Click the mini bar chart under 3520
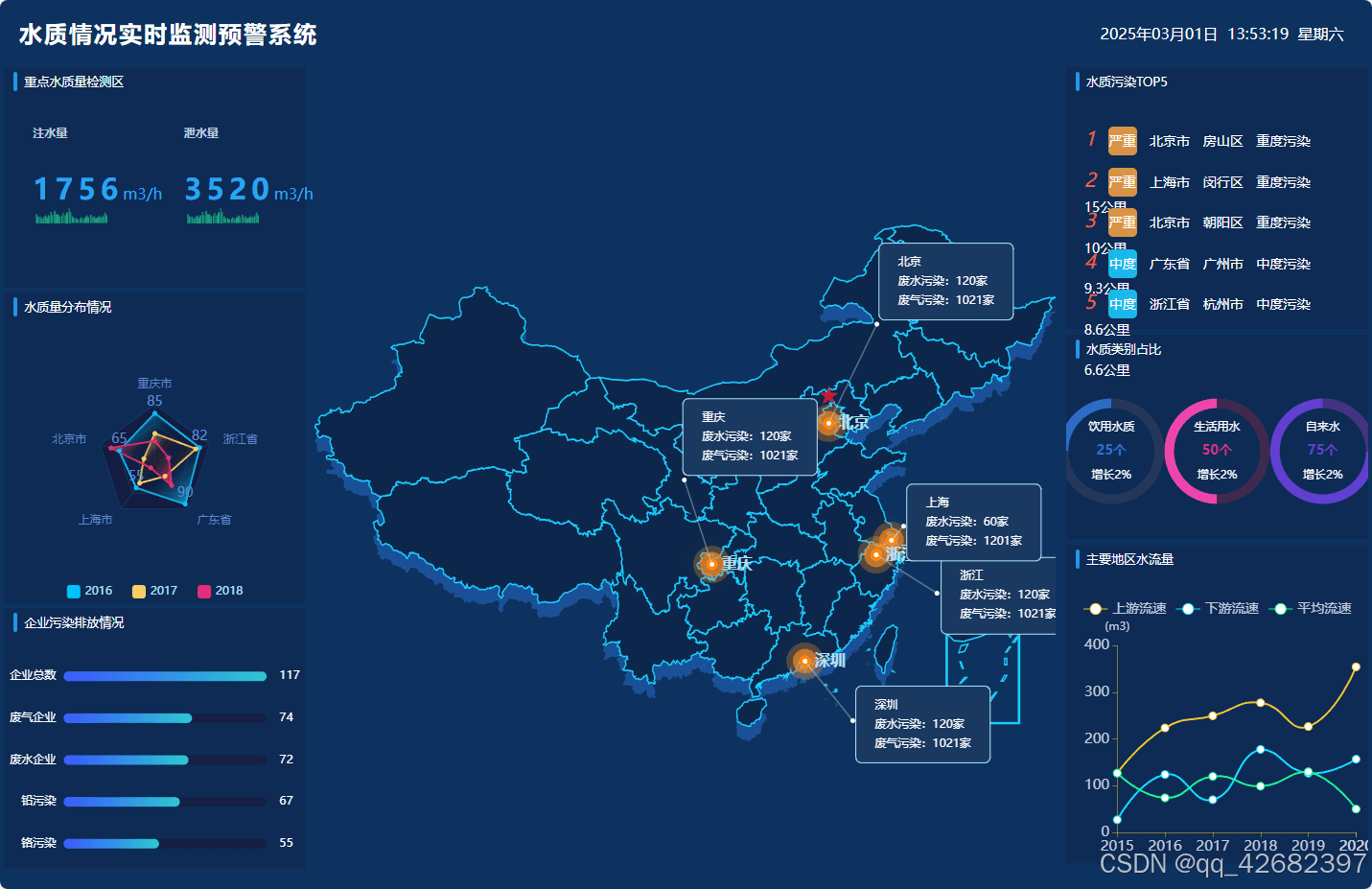Viewport: 1372px width, 889px height. [222, 217]
